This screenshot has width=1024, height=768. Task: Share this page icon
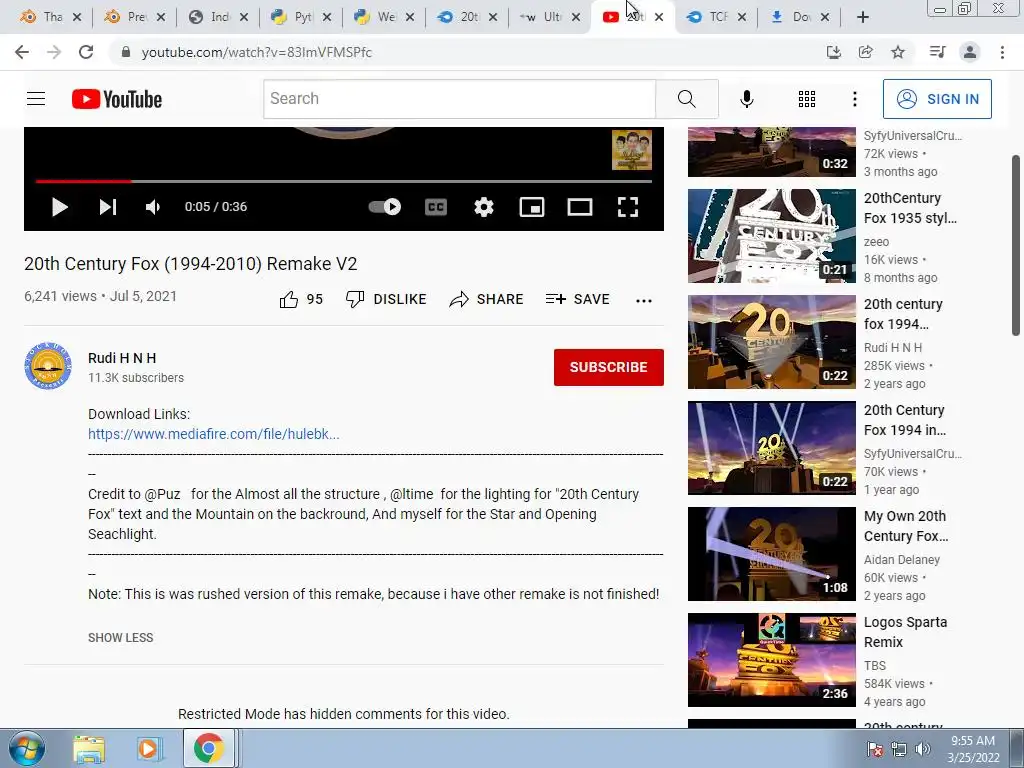click(865, 52)
